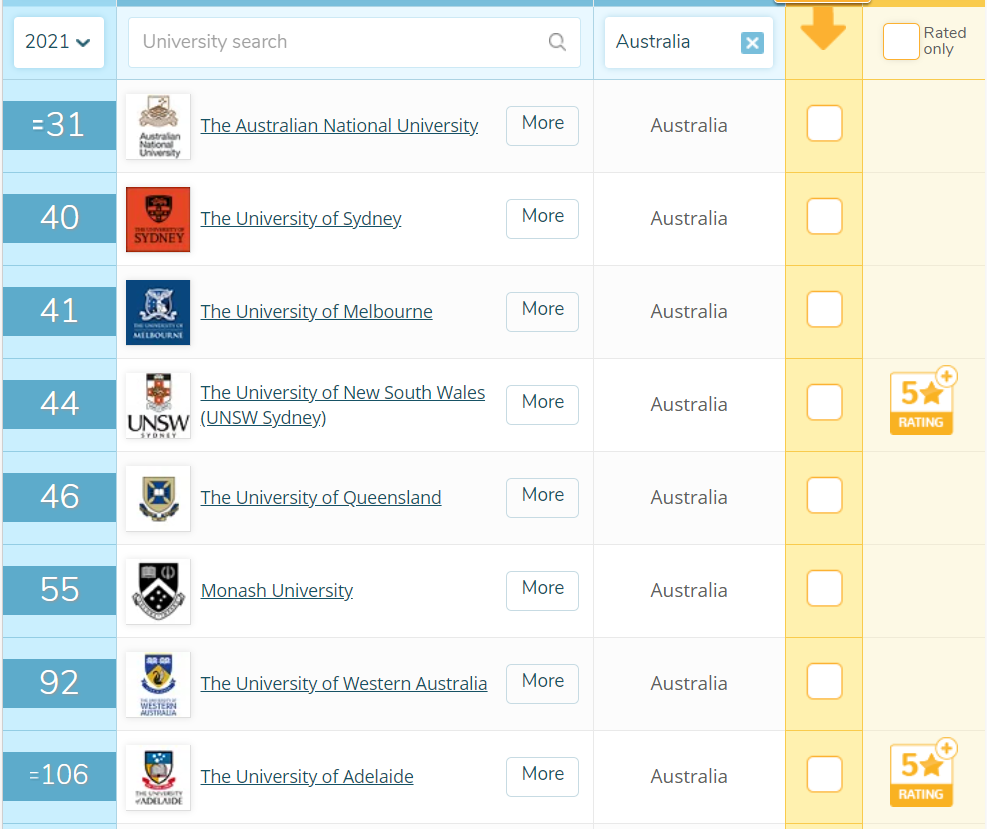Open The University of Melbourne link
Screen dimensions: 987x829
pyautogui.click(x=316, y=312)
